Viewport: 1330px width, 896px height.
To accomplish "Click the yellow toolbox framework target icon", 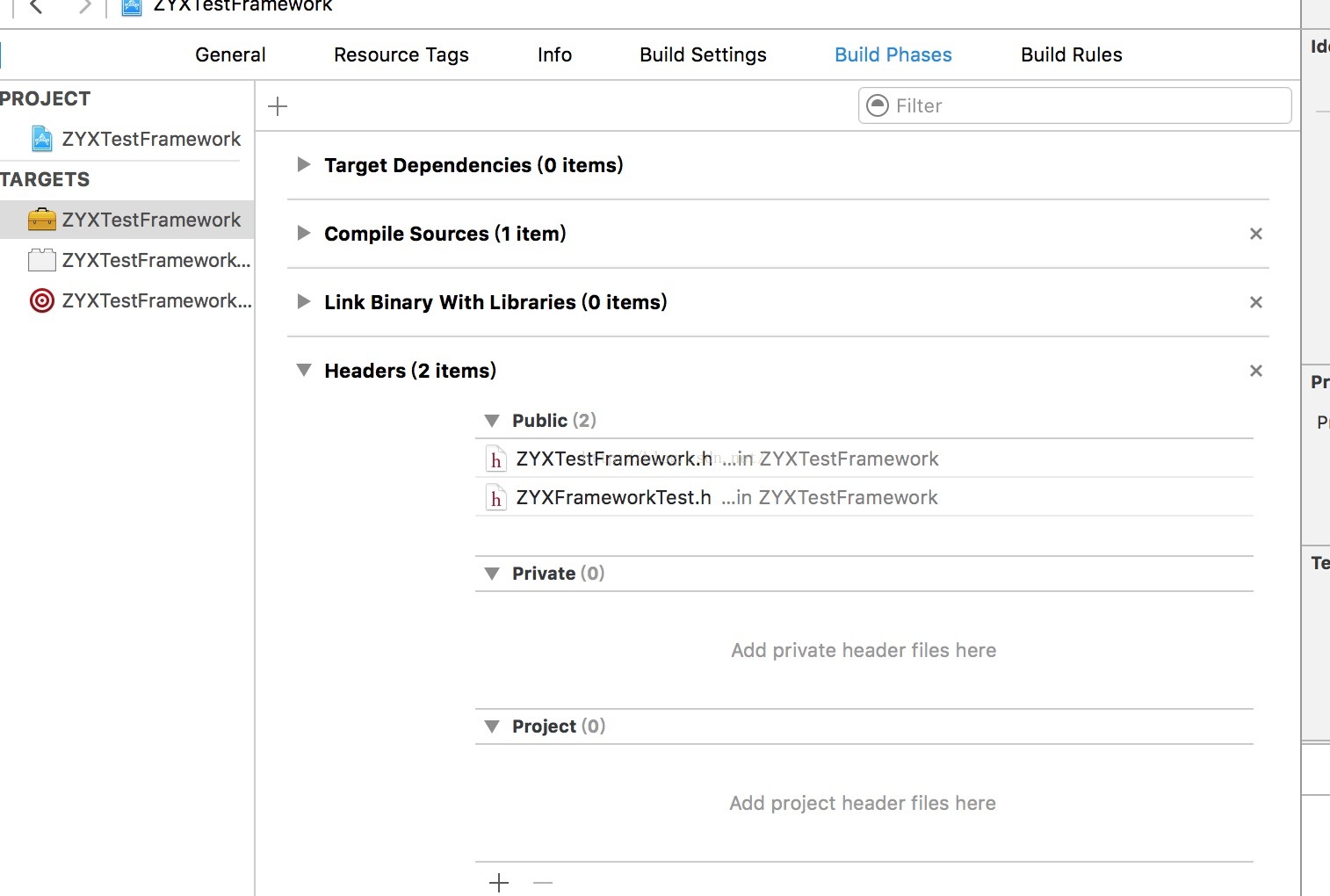I will point(41,220).
